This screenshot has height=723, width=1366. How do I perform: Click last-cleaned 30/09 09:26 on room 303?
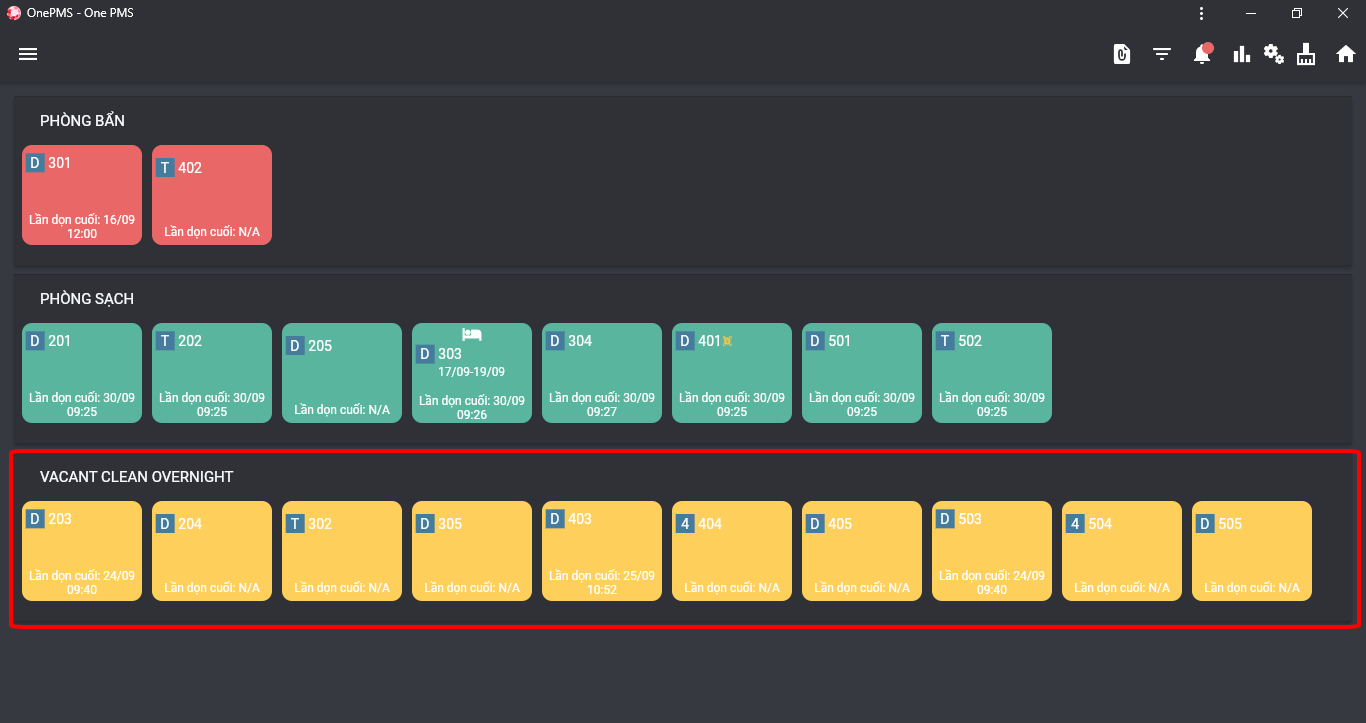coord(472,408)
